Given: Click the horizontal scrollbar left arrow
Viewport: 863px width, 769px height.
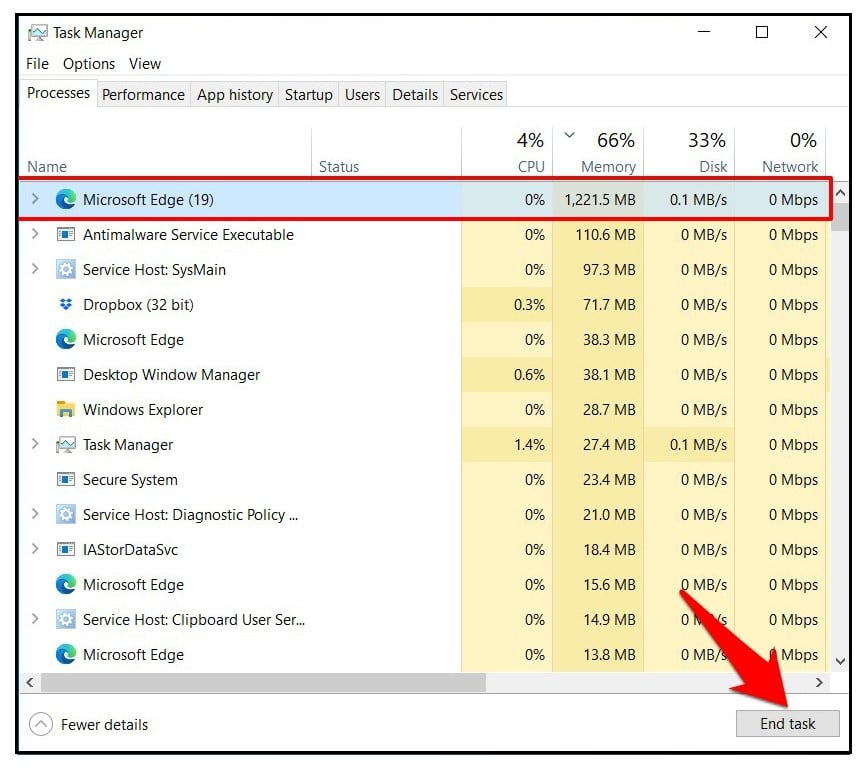Looking at the screenshot, I should point(30,683).
